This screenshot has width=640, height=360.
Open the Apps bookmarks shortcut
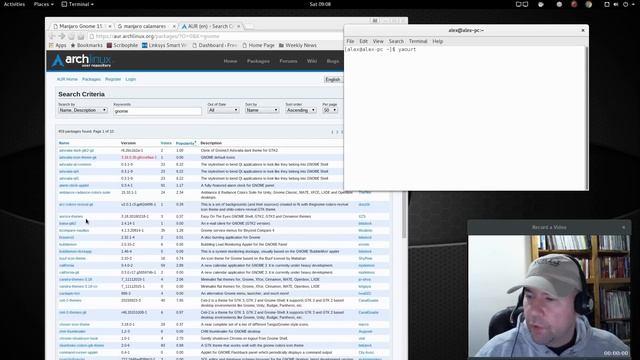tap(58, 45)
